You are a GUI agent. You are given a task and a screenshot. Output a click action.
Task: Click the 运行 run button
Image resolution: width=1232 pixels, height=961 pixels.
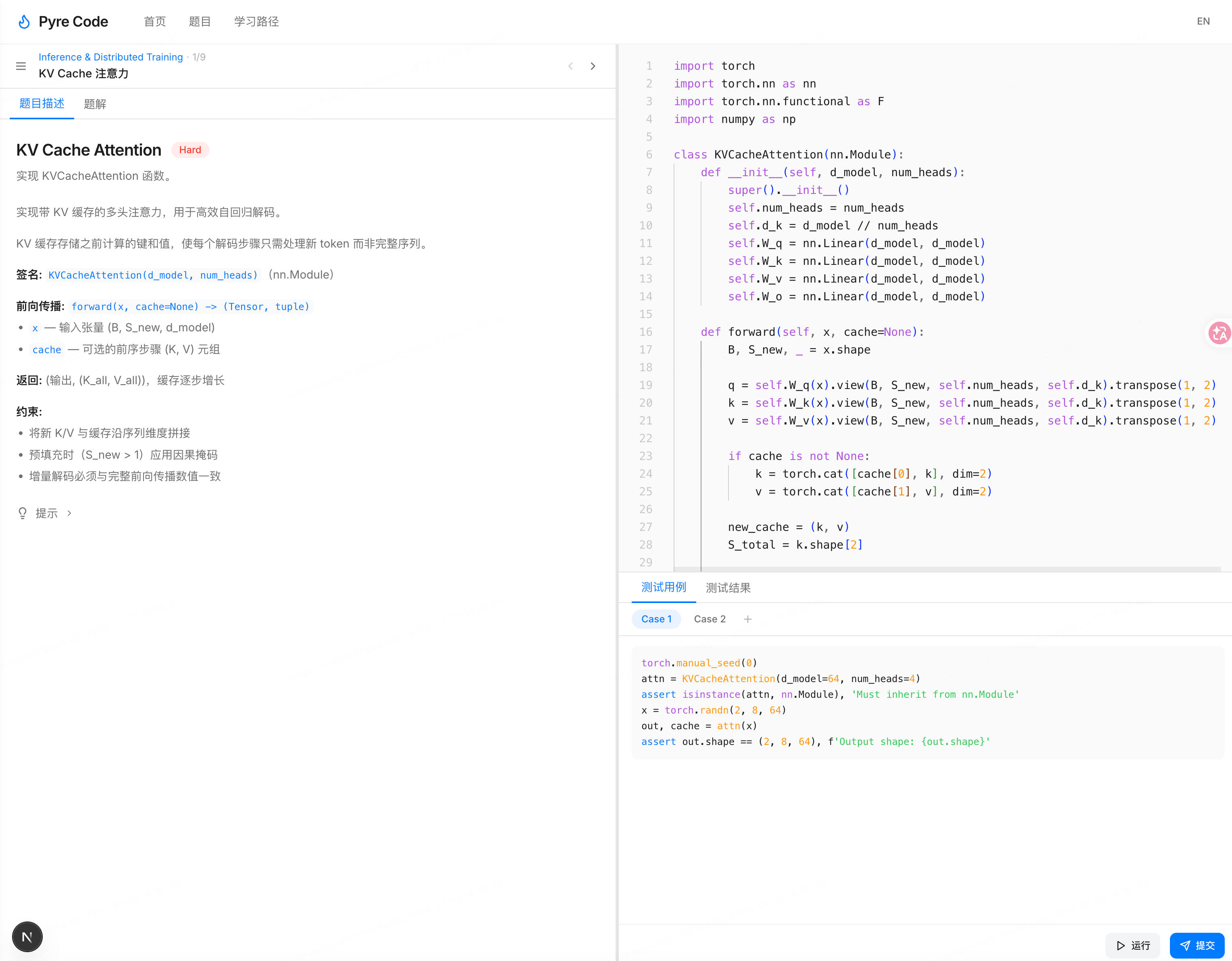[x=1133, y=945]
